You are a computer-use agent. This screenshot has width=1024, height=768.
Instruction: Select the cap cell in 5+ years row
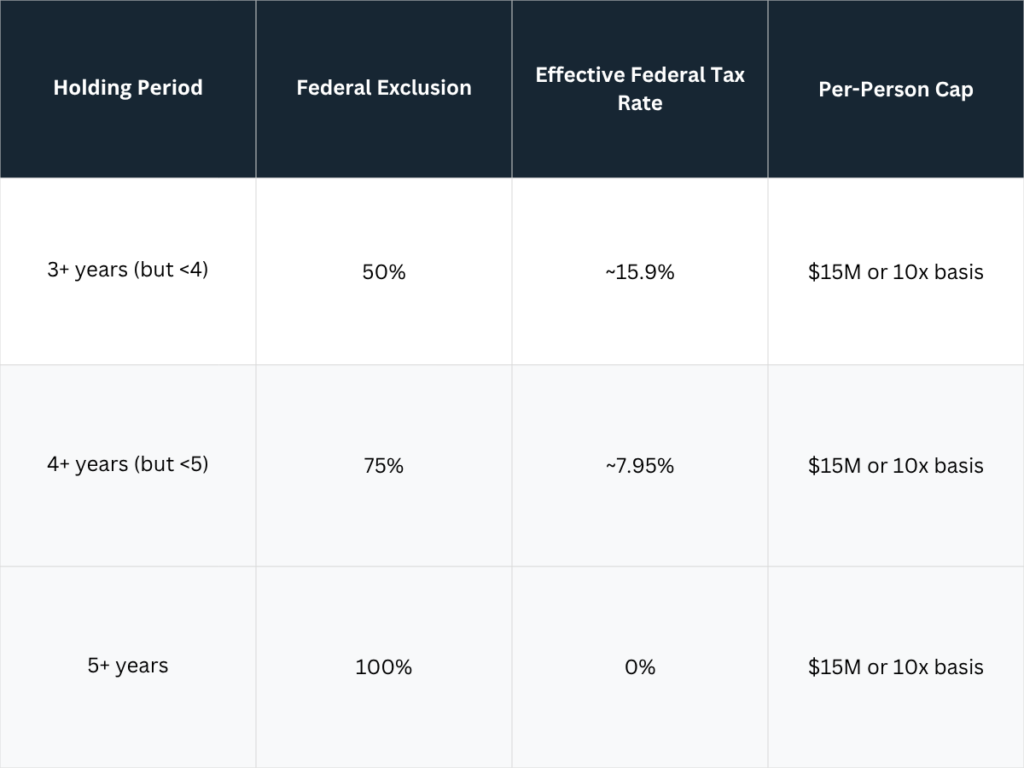896,667
